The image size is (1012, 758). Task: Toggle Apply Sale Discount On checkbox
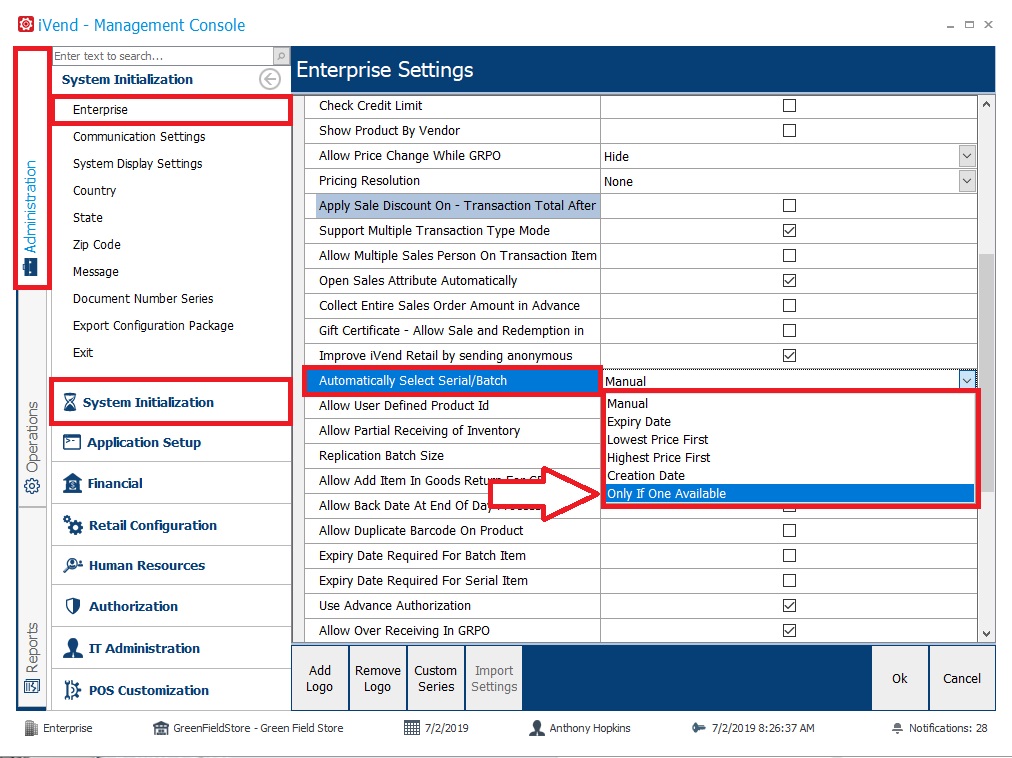point(789,205)
